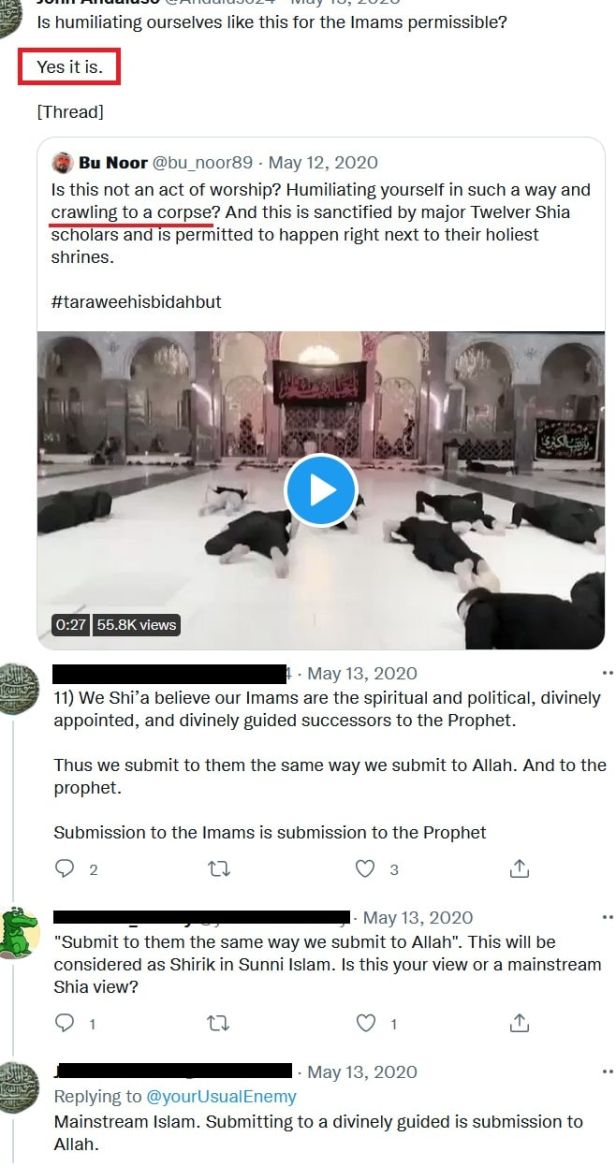616x1166 pixels.
Task: Open more options on Mainstream Islam reply
Action: coord(607,1072)
